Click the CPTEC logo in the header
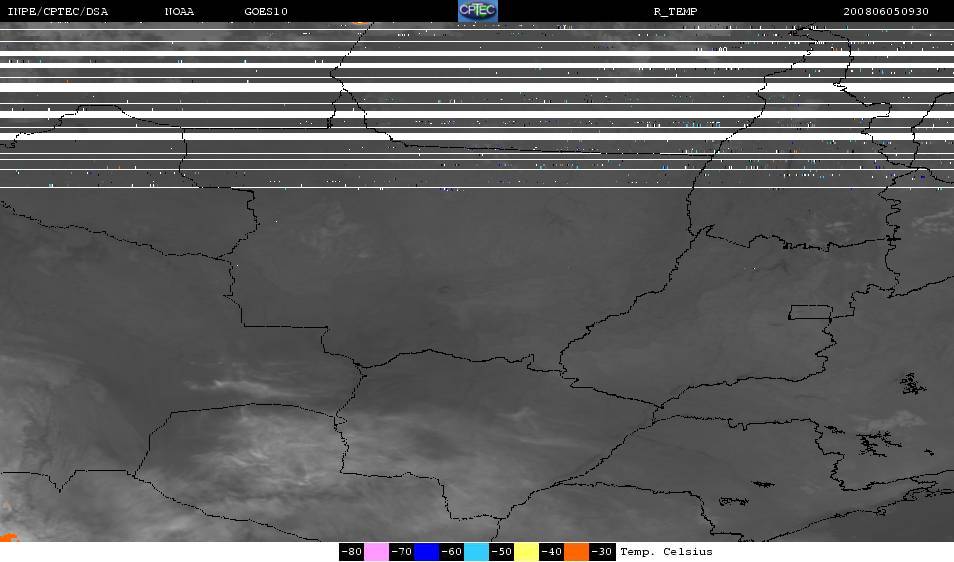The image size is (954, 562). [478, 11]
